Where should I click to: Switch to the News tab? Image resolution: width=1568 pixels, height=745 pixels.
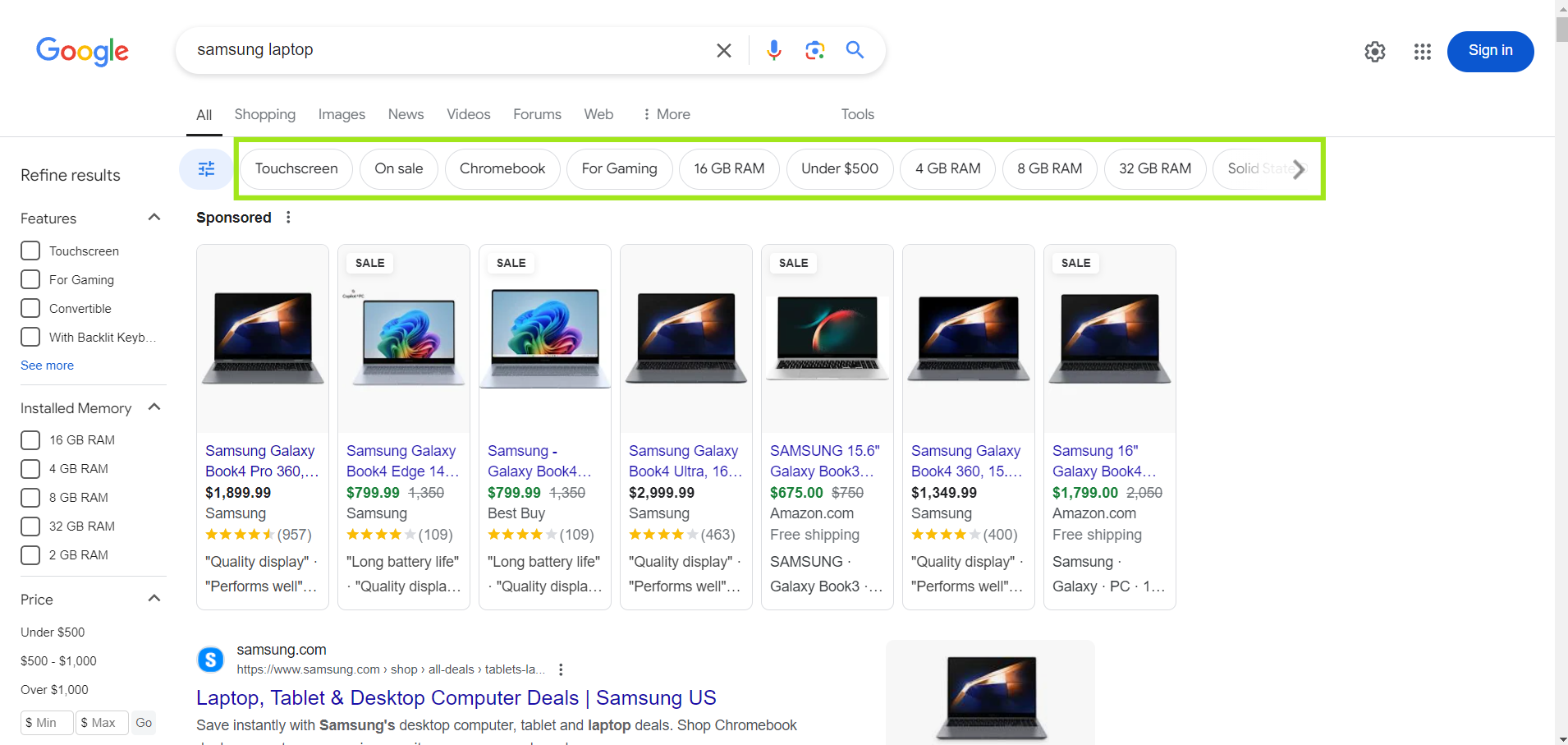coord(406,114)
